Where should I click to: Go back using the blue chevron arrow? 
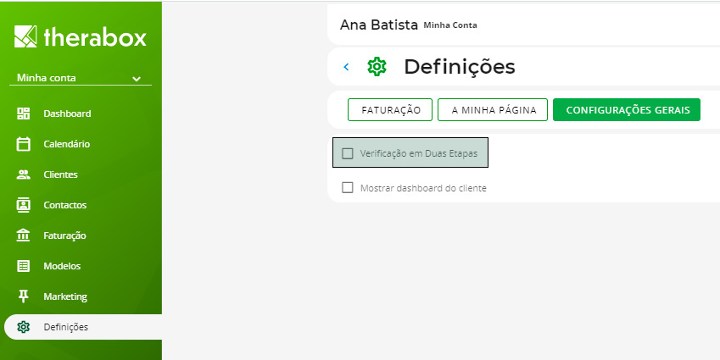[346, 67]
